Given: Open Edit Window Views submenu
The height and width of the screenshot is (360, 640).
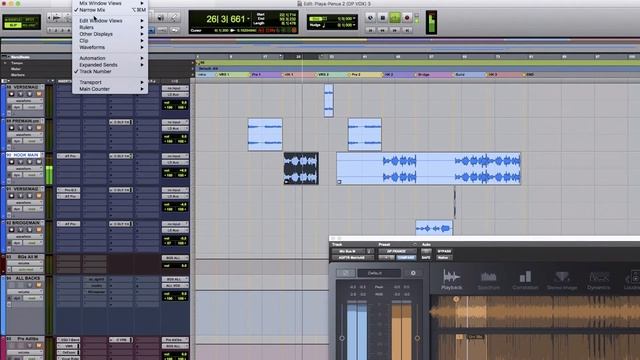Looking at the screenshot, I should [110, 20].
